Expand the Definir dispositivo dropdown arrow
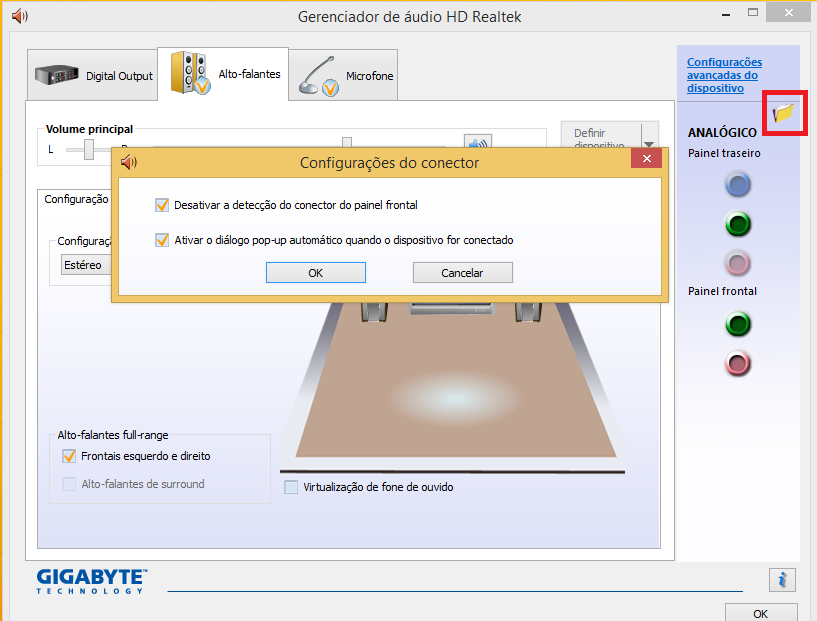The width and height of the screenshot is (817, 621). pos(649,144)
